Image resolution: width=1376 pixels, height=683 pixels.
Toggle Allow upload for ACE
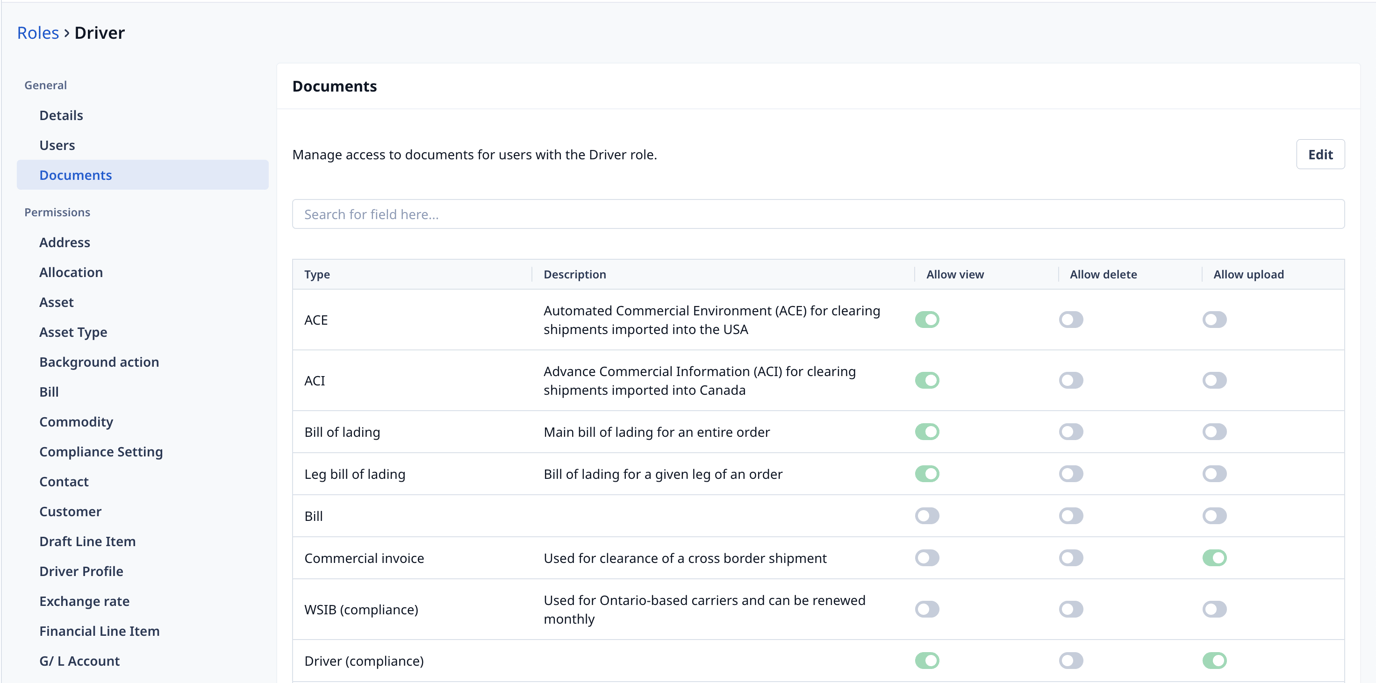1214,320
